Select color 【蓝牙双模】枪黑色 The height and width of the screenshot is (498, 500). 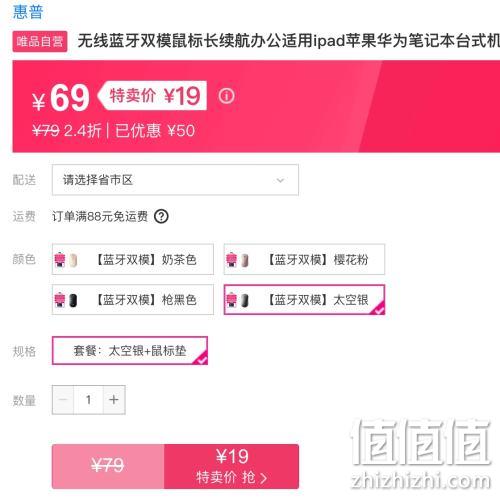pyautogui.click(x=133, y=299)
